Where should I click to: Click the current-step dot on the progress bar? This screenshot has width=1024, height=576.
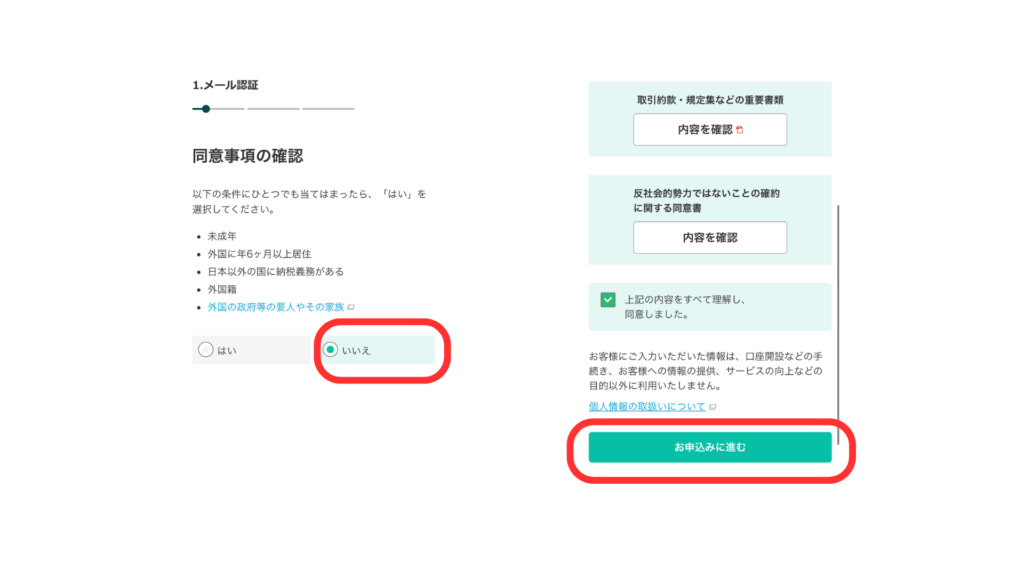pyautogui.click(x=206, y=109)
